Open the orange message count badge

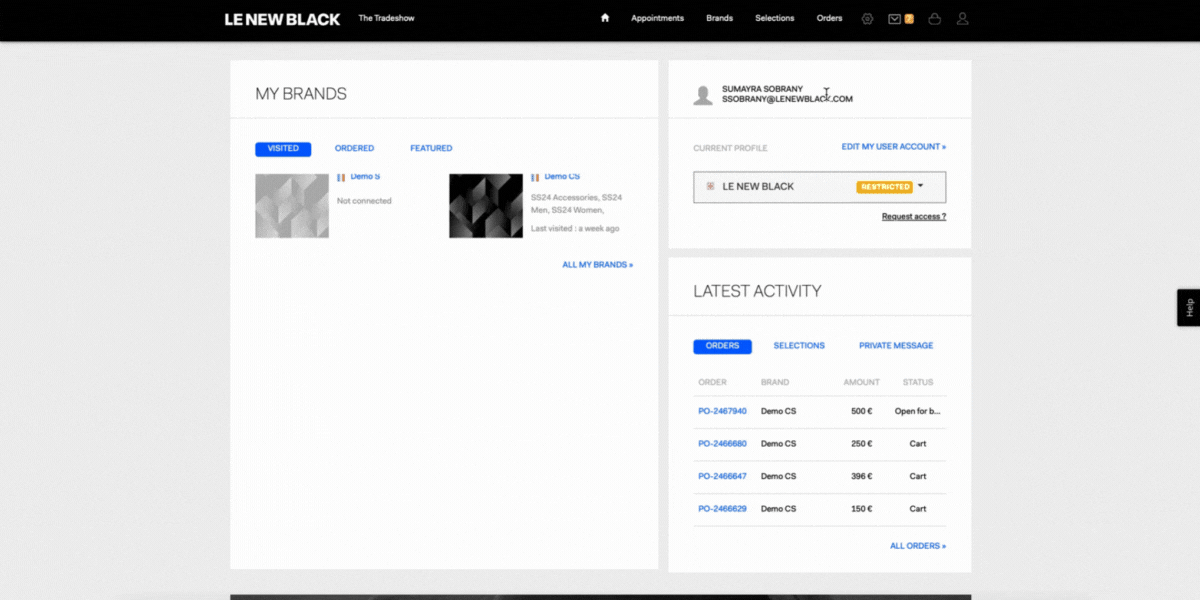tap(909, 18)
